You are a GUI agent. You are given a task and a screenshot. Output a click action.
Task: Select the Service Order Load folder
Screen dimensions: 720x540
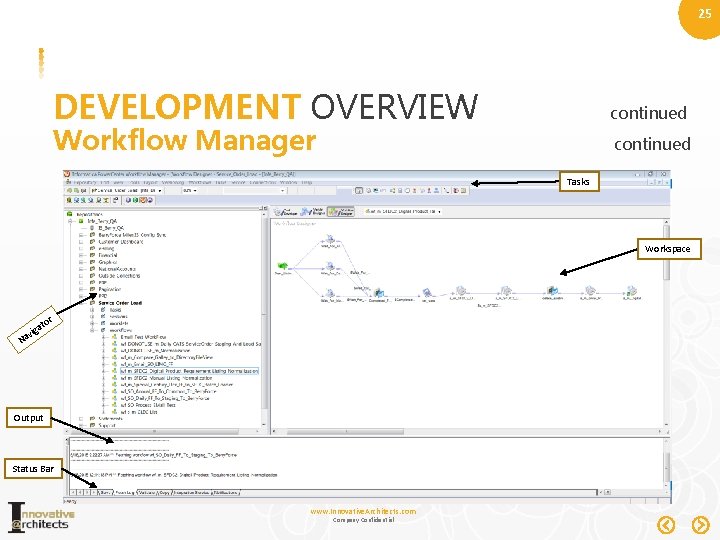120,303
